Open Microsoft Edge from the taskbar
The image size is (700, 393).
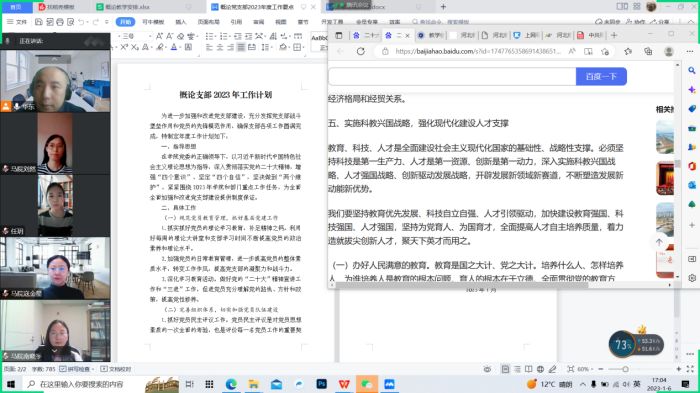point(231,384)
